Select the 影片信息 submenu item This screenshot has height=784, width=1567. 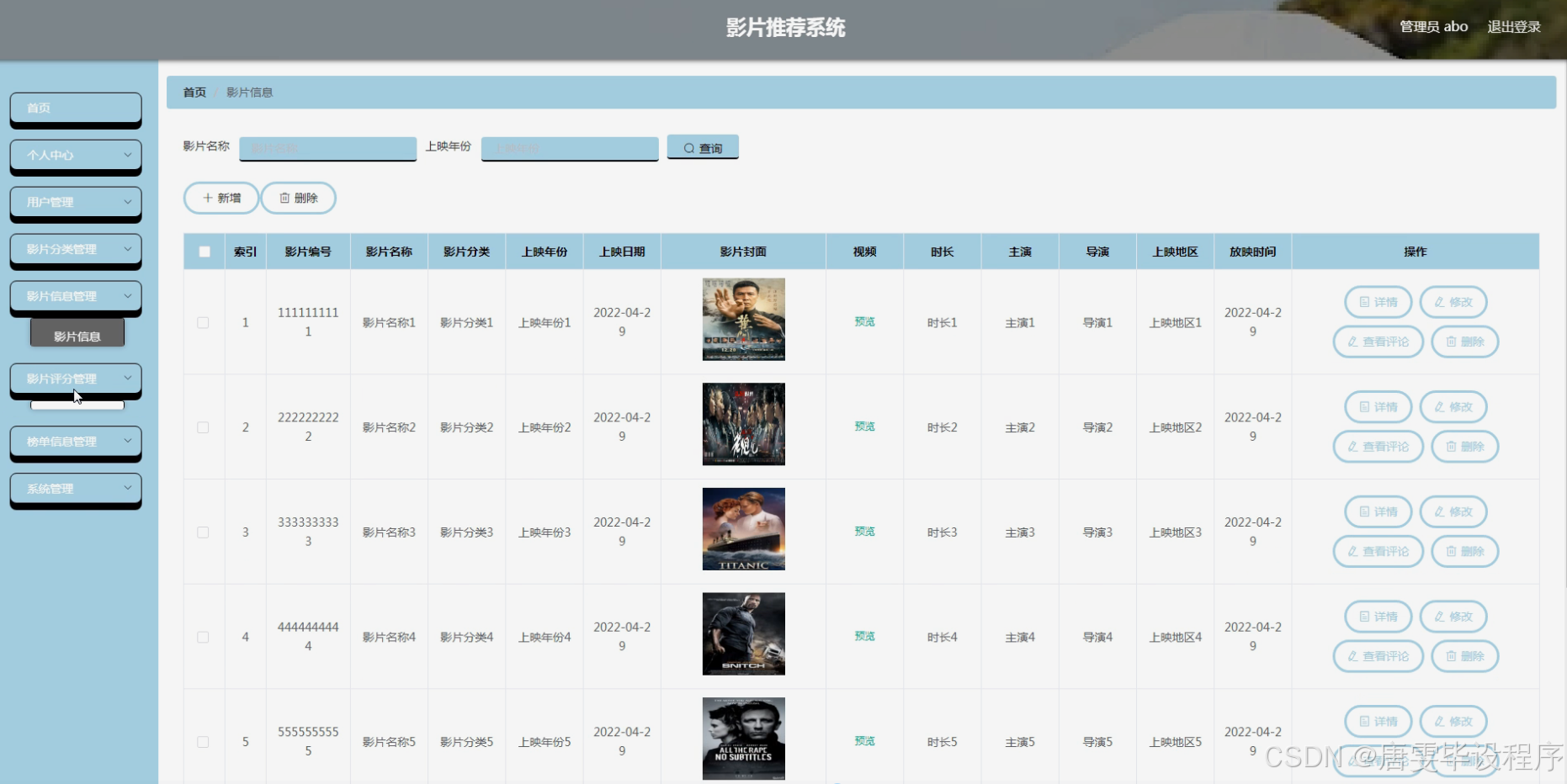77,336
